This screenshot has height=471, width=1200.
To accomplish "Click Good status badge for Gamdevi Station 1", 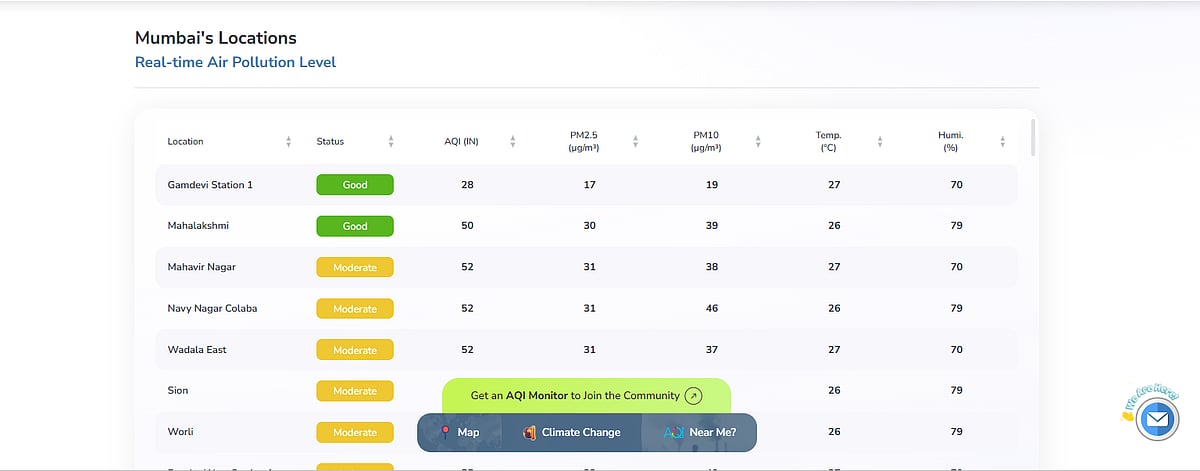I will pyautogui.click(x=355, y=185).
